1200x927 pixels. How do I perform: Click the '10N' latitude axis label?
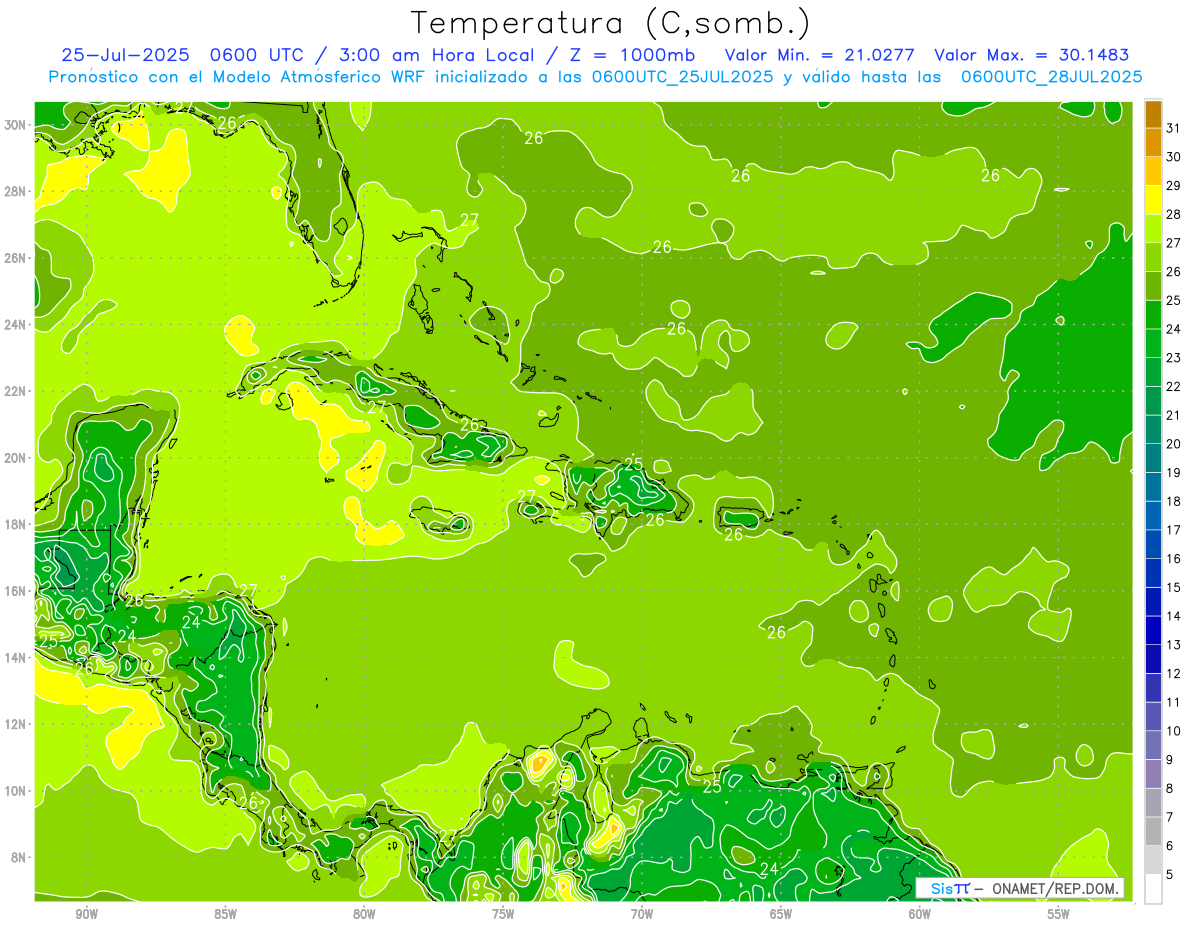pyautogui.click(x=16, y=791)
